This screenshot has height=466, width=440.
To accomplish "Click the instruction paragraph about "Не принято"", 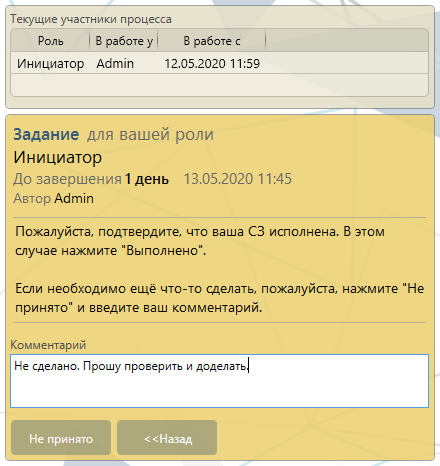I will click(x=220, y=298).
